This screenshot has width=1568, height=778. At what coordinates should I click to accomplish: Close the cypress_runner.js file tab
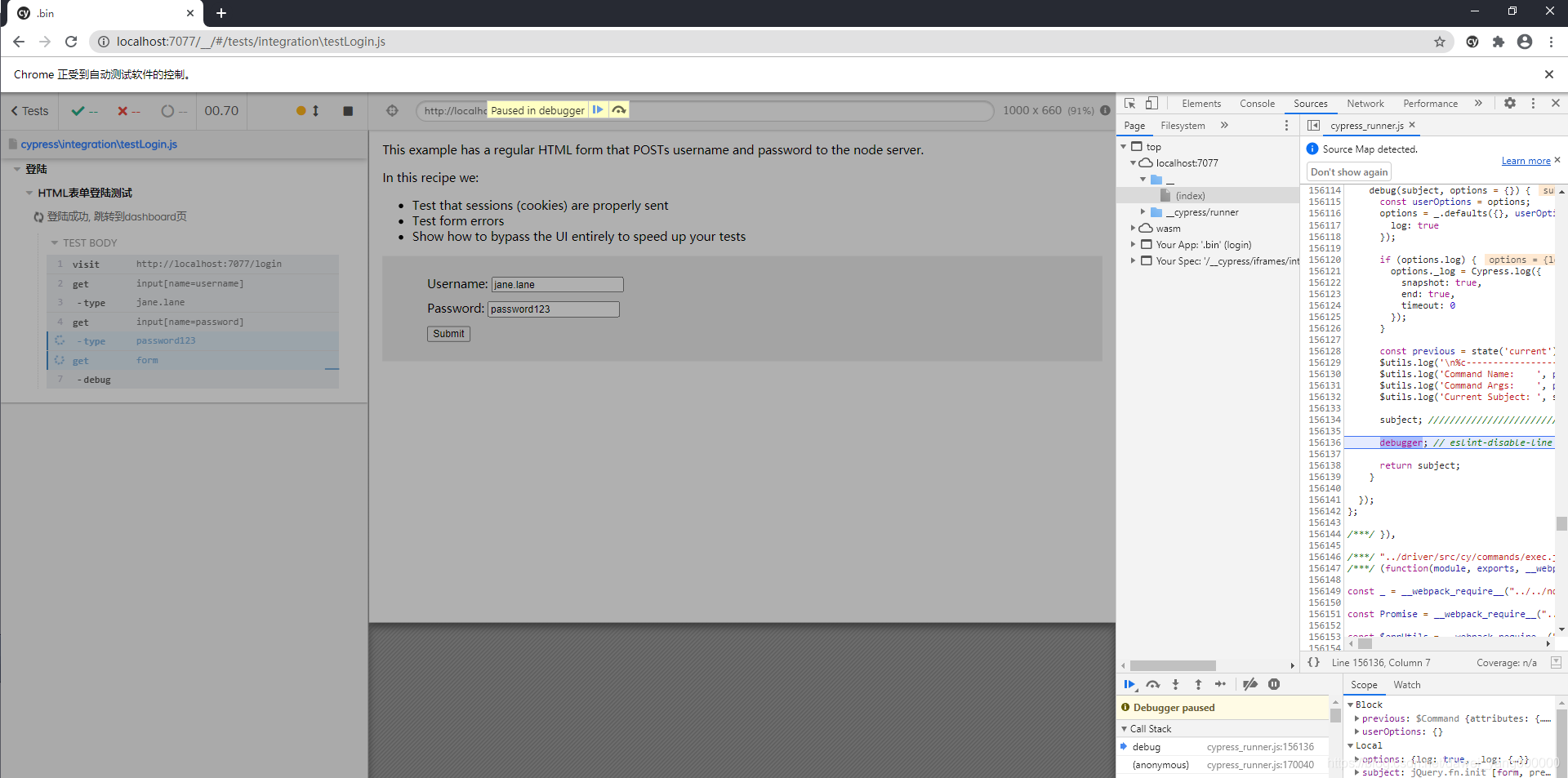click(1412, 125)
